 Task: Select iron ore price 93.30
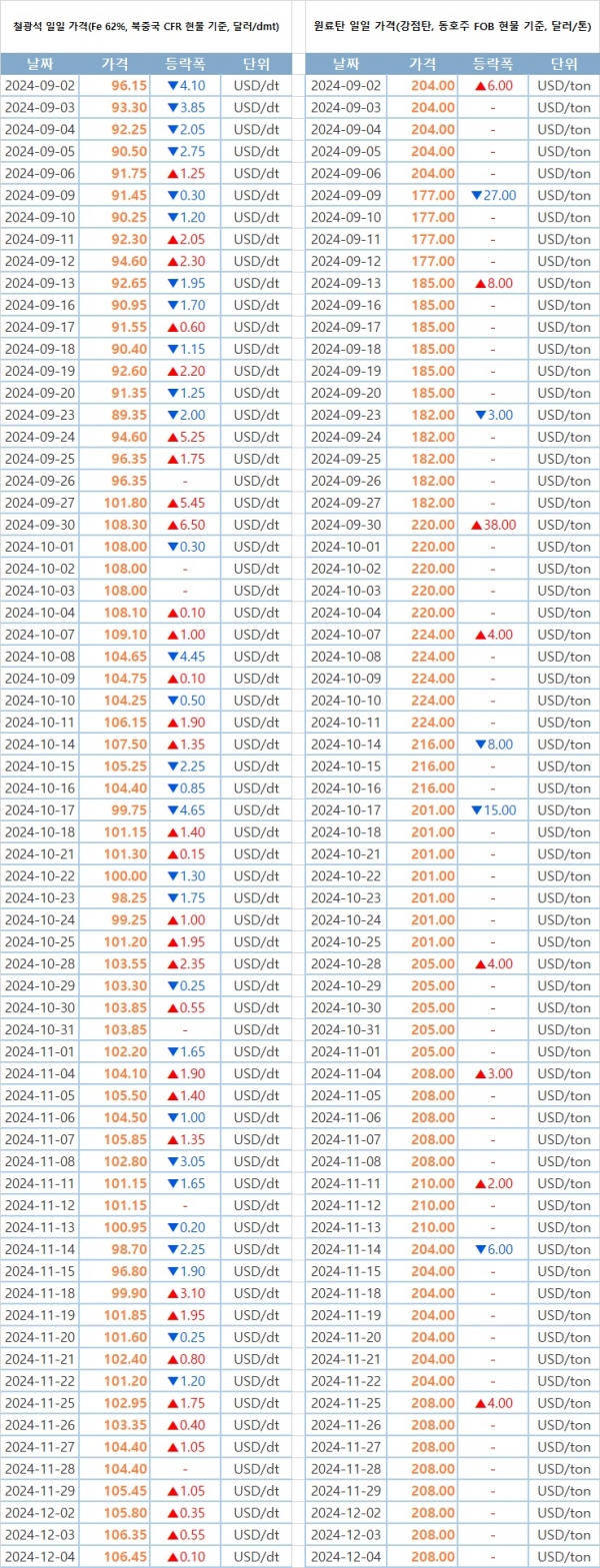click(x=129, y=108)
